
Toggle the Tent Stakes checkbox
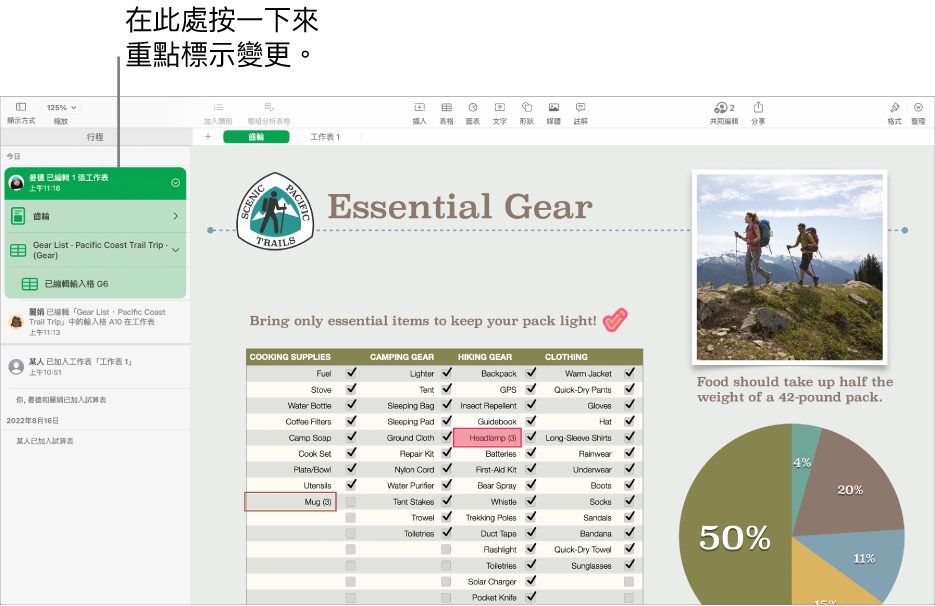(447, 501)
